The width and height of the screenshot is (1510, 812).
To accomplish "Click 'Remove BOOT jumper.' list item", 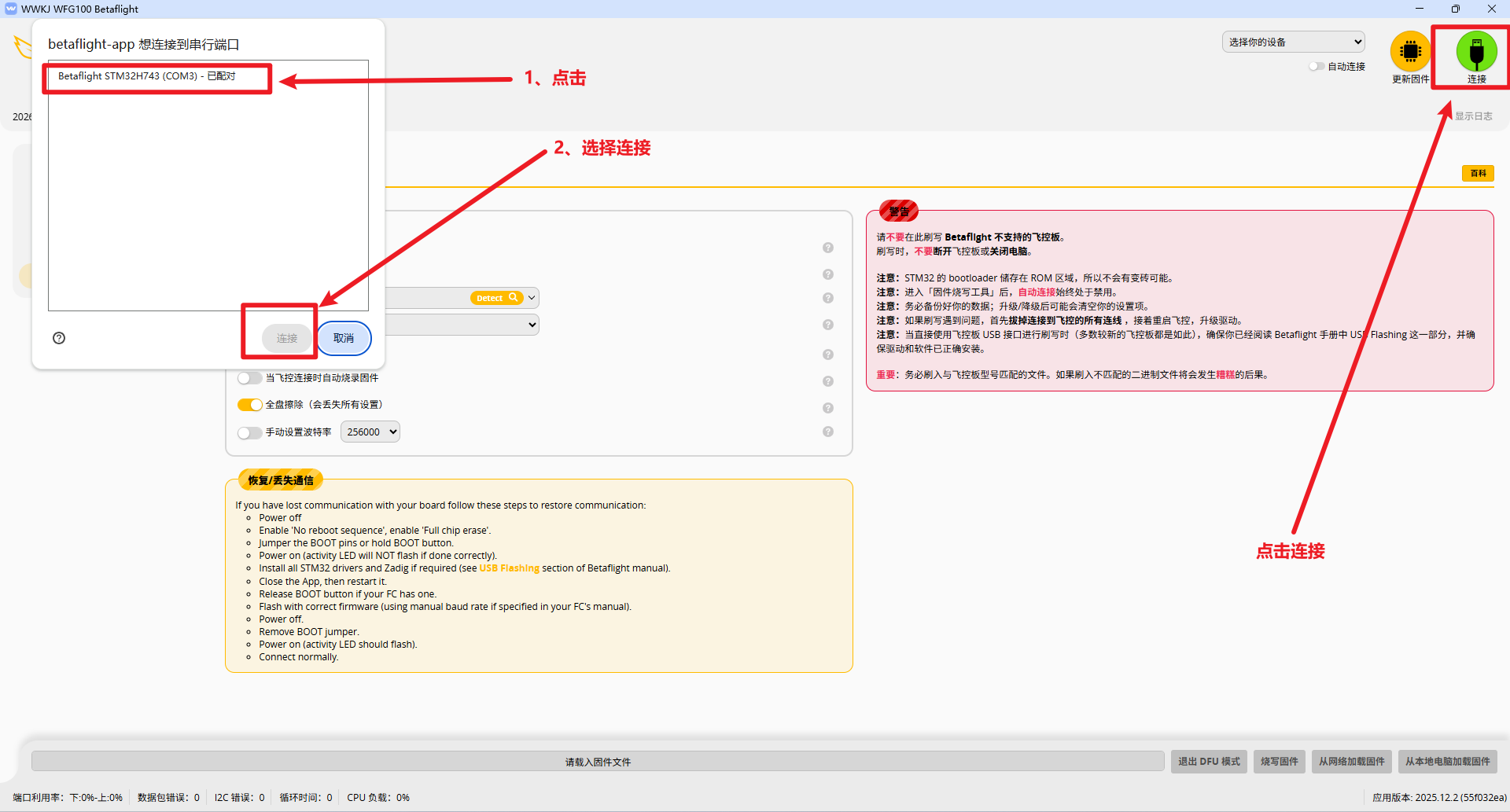I will click(309, 632).
